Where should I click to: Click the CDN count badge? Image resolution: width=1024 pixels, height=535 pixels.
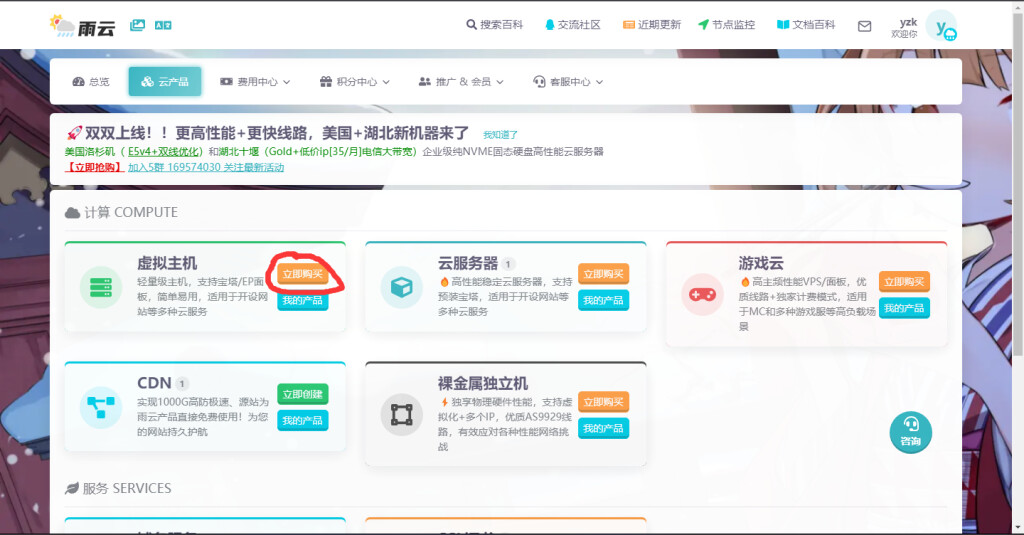tap(182, 383)
